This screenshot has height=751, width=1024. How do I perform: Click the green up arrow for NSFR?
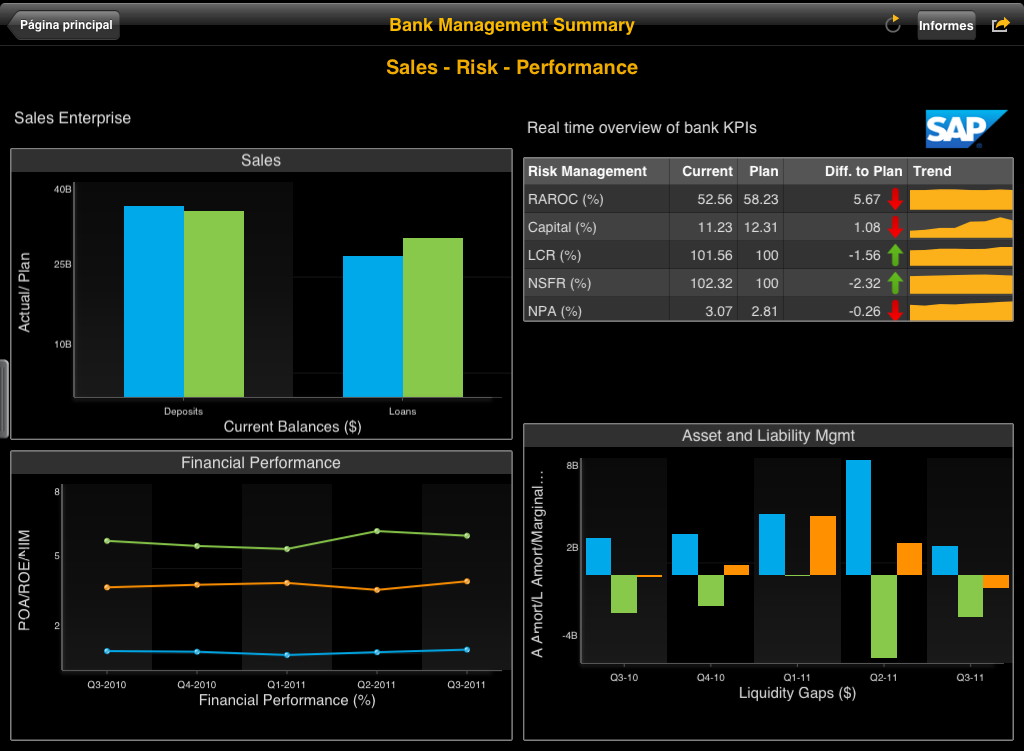(895, 283)
